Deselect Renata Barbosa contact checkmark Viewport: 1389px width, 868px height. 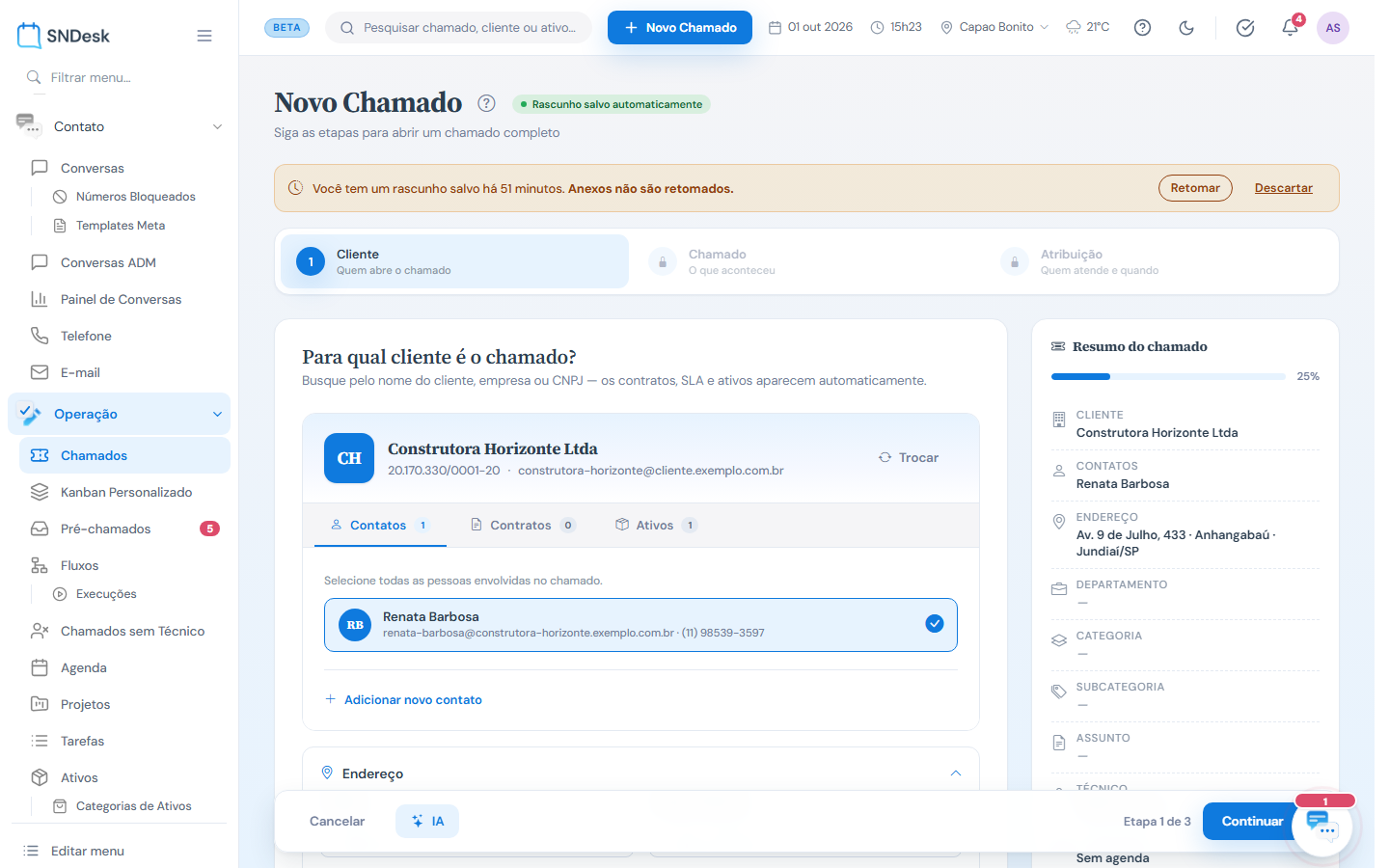pyautogui.click(x=934, y=624)
